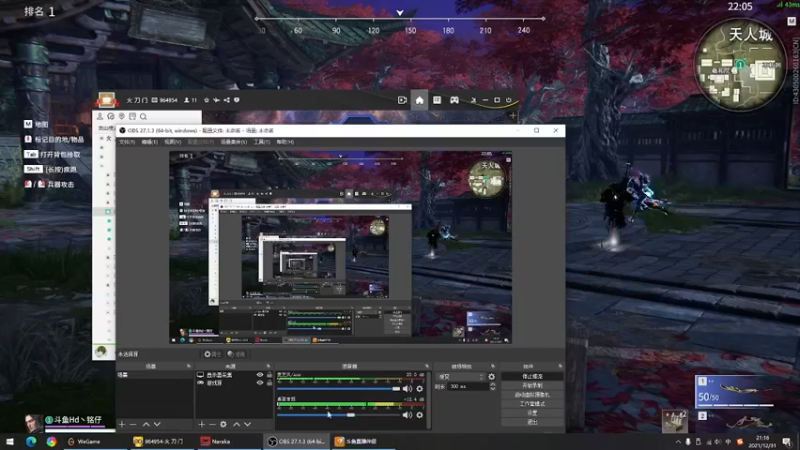
Task: Open the 场景集合(S) menu in OBS
Action: pyautogui.click(x=234, y=142)
